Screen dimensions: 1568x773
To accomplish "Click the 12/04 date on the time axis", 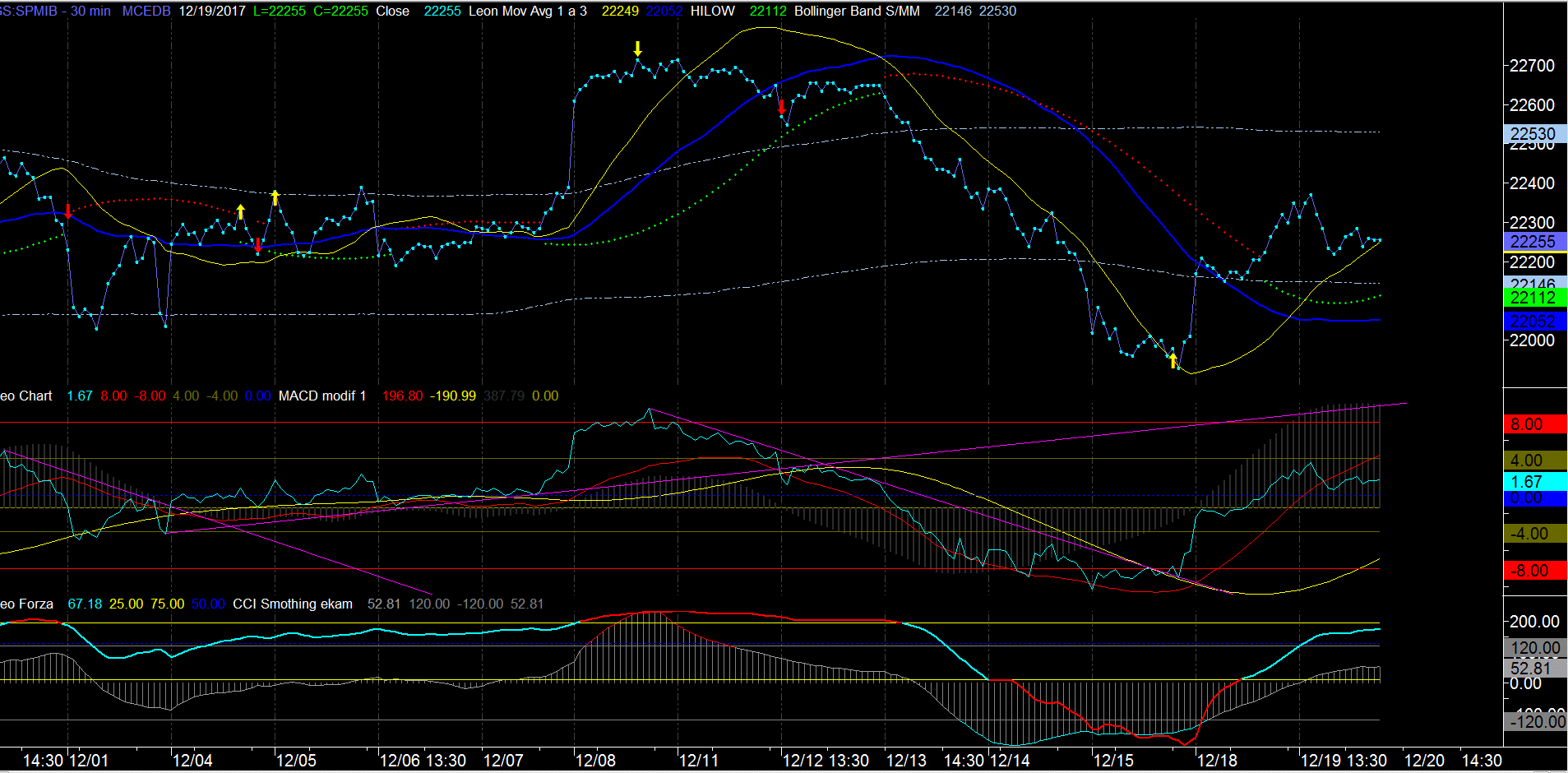I will 192,761.
